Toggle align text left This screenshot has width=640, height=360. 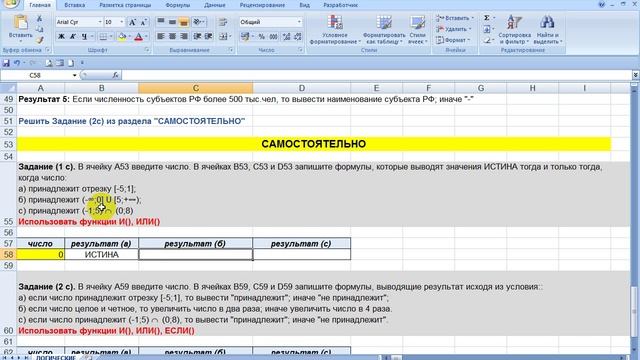pyautogui.click(x=161, y=36)
